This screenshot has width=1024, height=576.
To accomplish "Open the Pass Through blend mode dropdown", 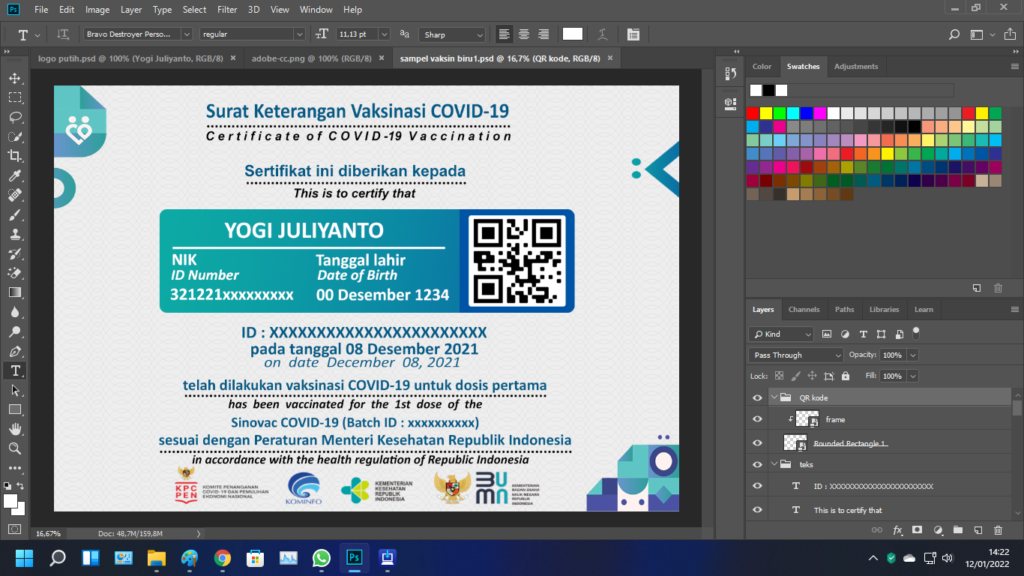I will (797, 355).
